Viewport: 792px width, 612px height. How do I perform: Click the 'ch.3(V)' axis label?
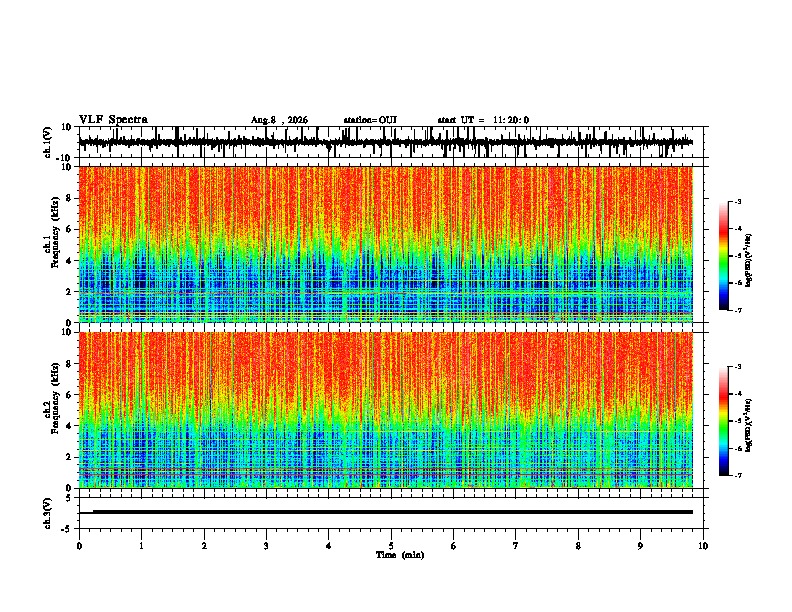pyautogui.click(x=48, y=513)
